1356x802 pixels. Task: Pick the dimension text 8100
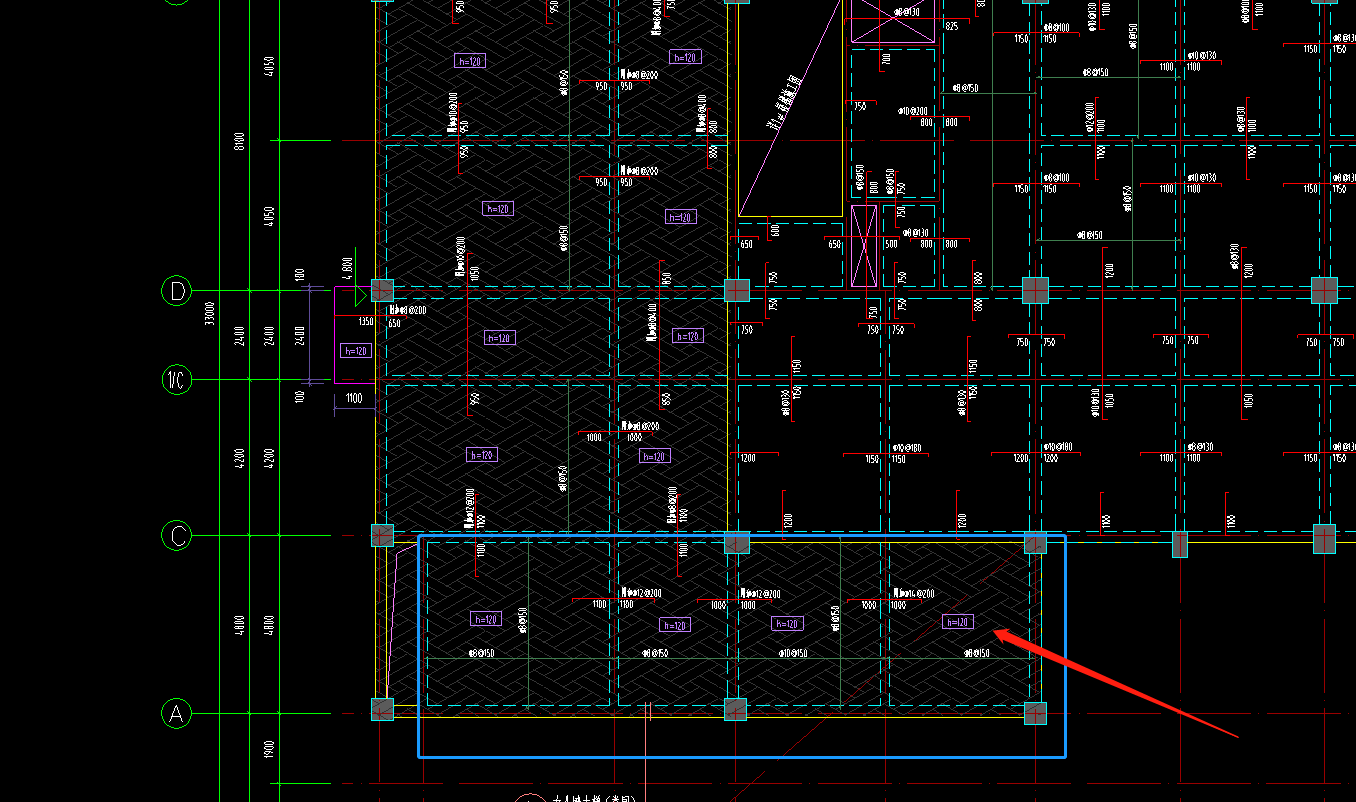point(239,141)
